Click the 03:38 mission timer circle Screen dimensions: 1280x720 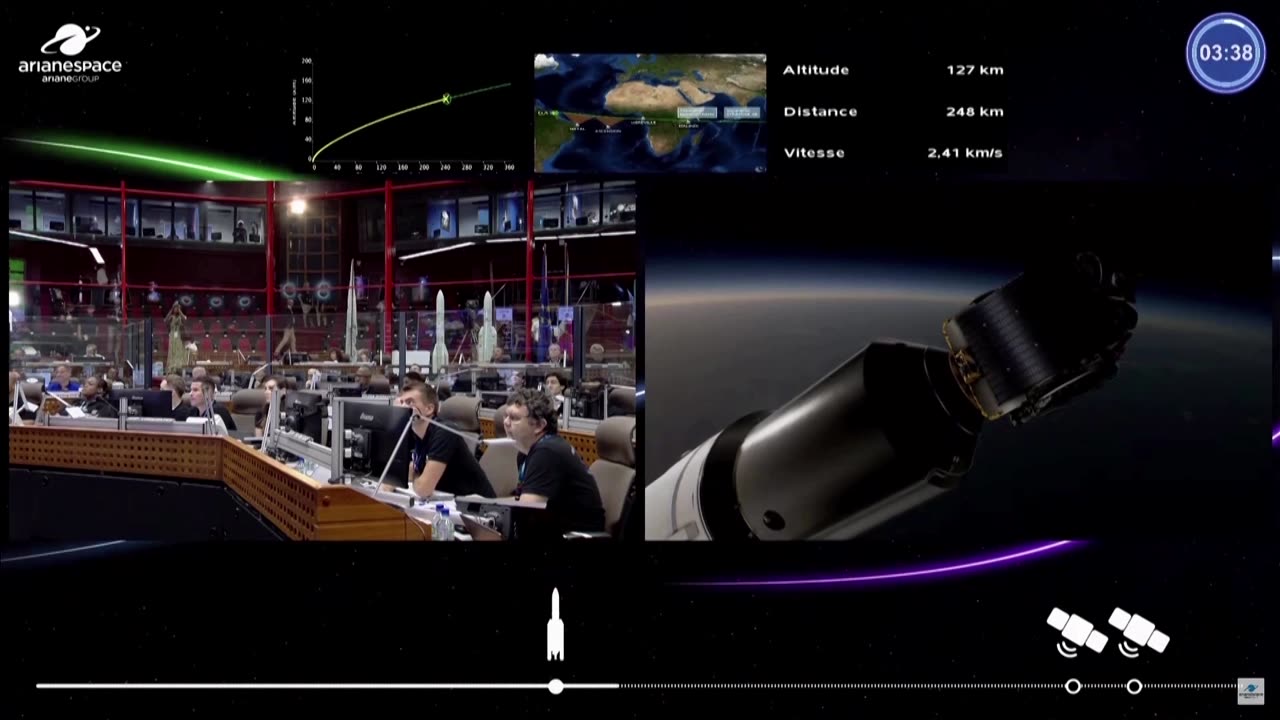[1226, 53]
